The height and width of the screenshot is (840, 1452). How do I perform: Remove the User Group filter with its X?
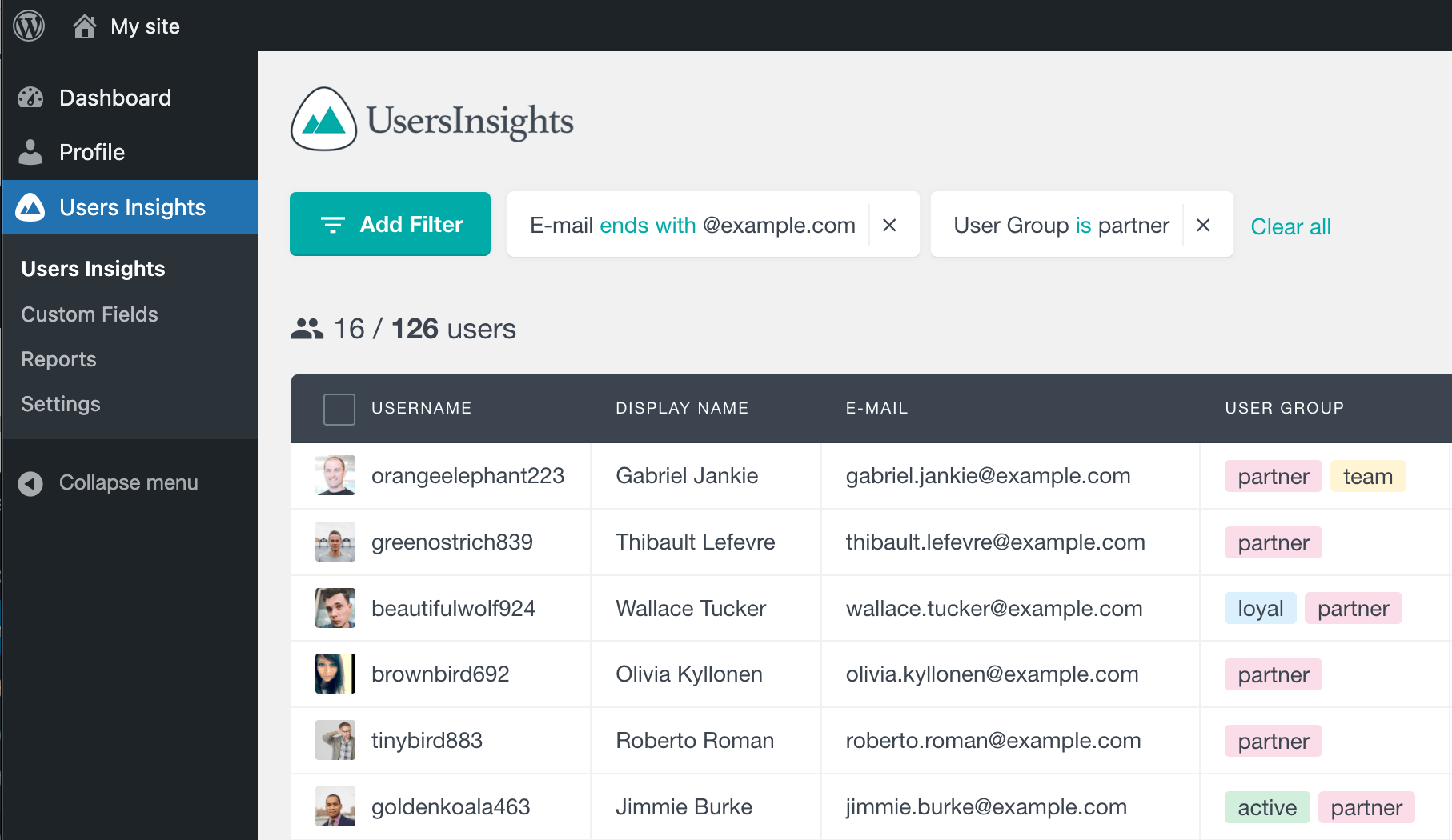[x=1203, y=226]
